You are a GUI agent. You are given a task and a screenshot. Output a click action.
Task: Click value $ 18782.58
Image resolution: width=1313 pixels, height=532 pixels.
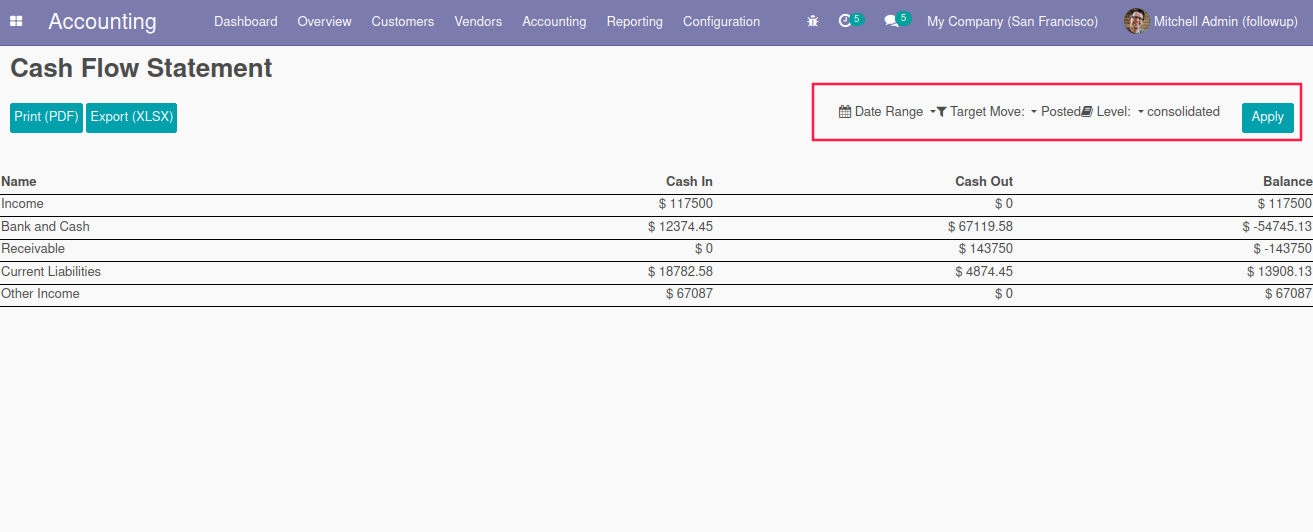[x=680, y=271]
